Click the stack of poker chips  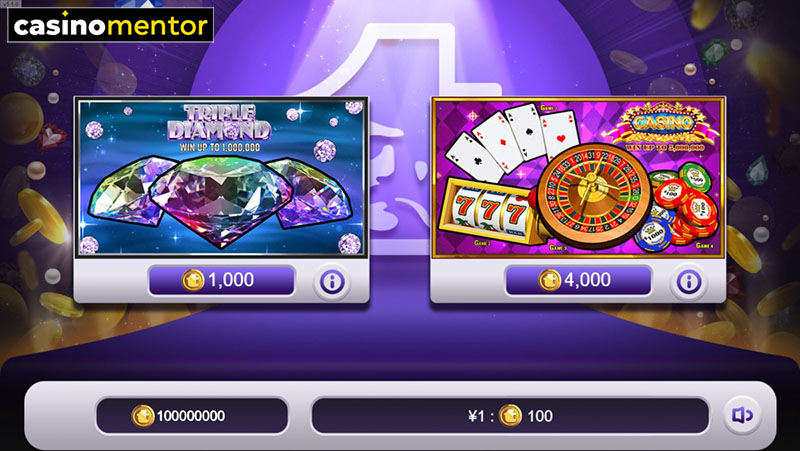(x=676, y=206)
